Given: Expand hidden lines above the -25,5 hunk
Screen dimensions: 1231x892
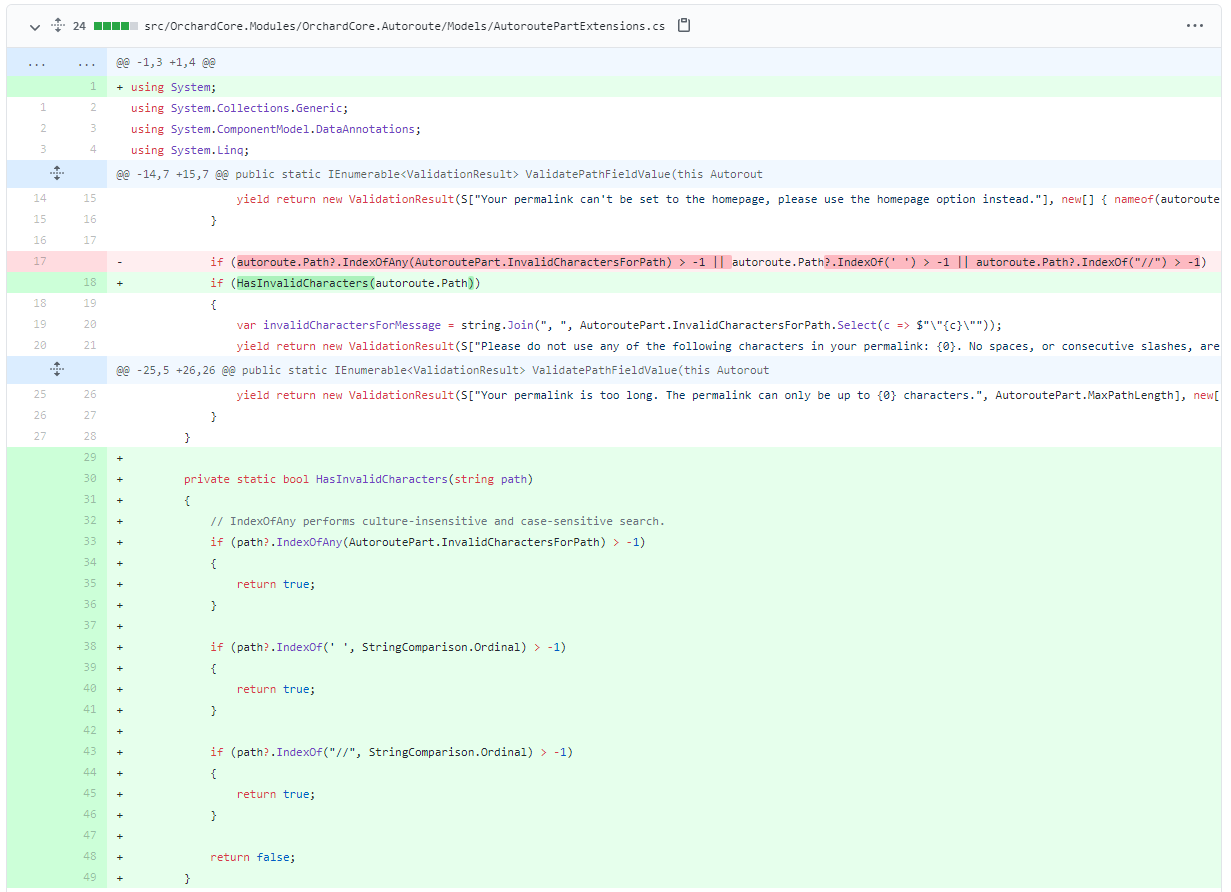Looking at the screenshot, I should coord(57,370).
